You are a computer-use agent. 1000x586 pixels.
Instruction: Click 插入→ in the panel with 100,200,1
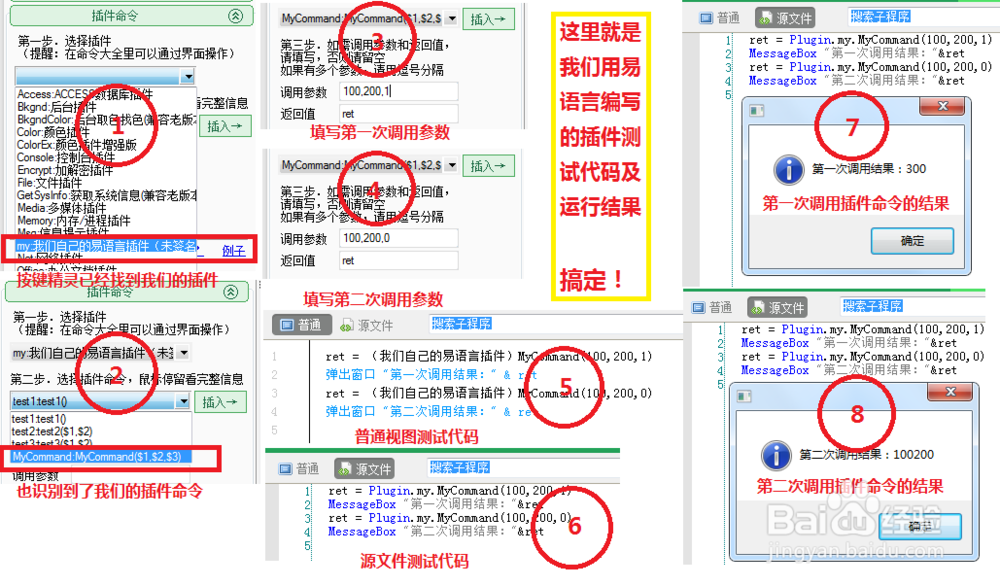click(488, 19)
